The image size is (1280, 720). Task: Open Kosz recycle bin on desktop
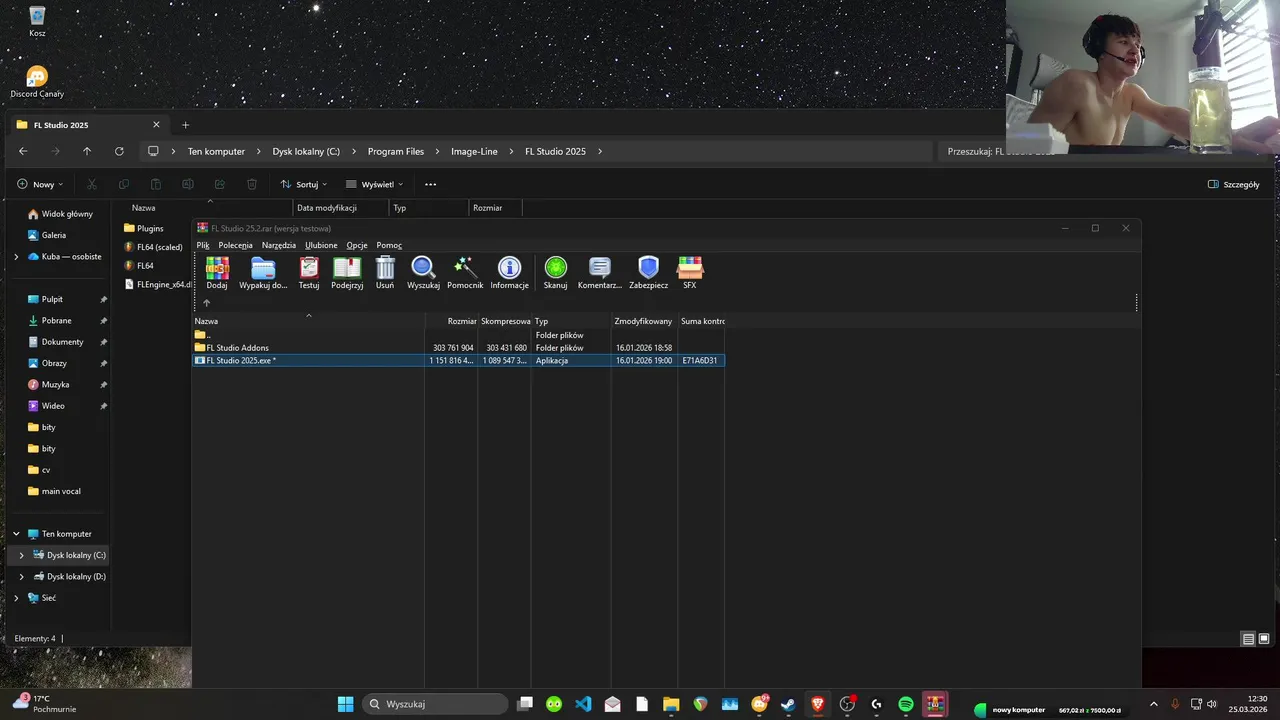(37, 22)
